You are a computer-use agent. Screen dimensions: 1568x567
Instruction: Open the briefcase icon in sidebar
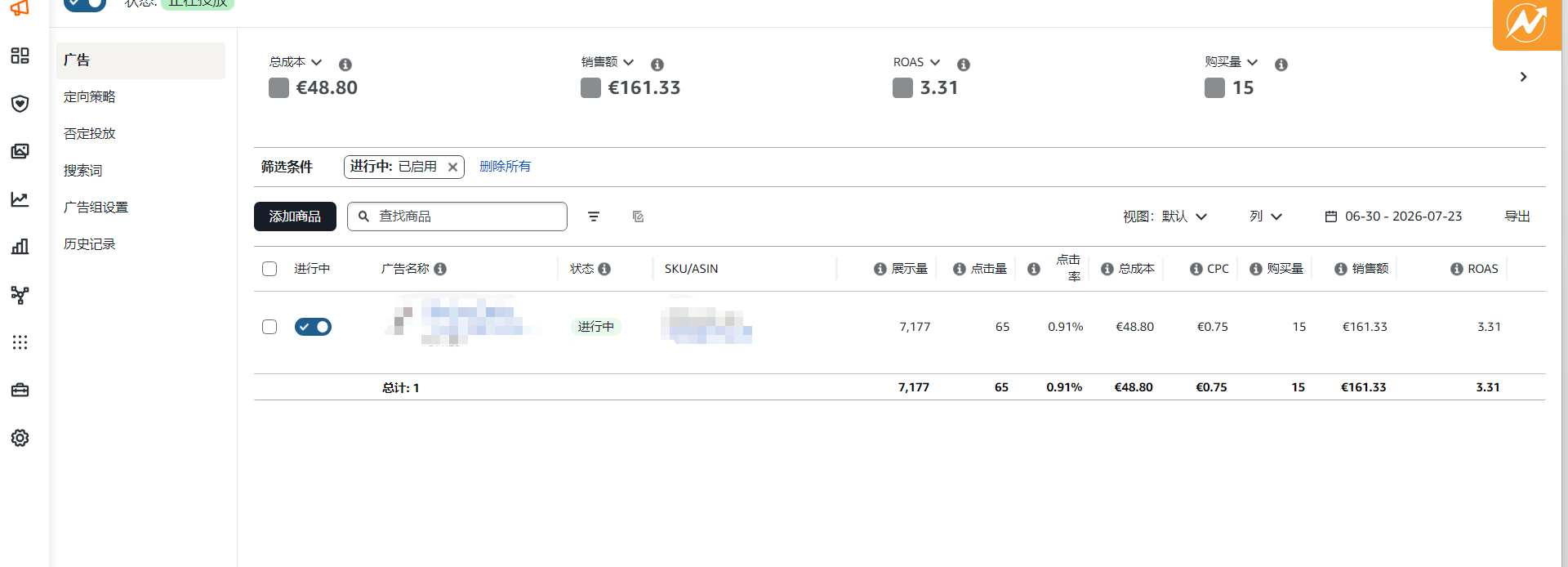(x=20, y=391)
